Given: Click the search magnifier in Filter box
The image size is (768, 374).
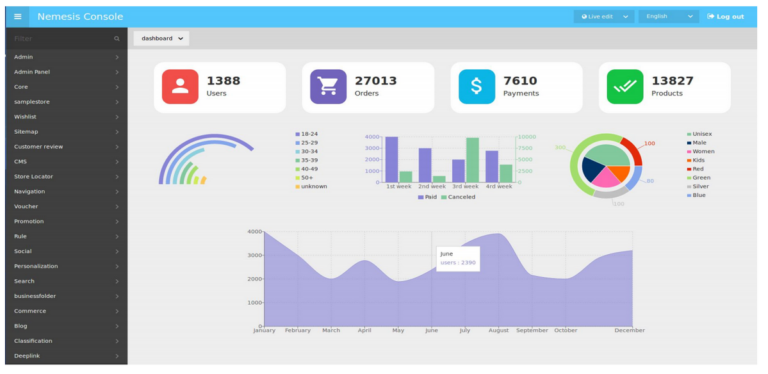Looking at the screenshot, I should coord(117,39).
